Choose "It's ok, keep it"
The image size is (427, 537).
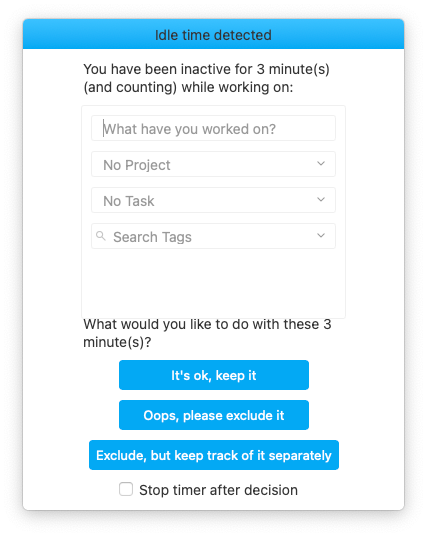coord(214,375)
